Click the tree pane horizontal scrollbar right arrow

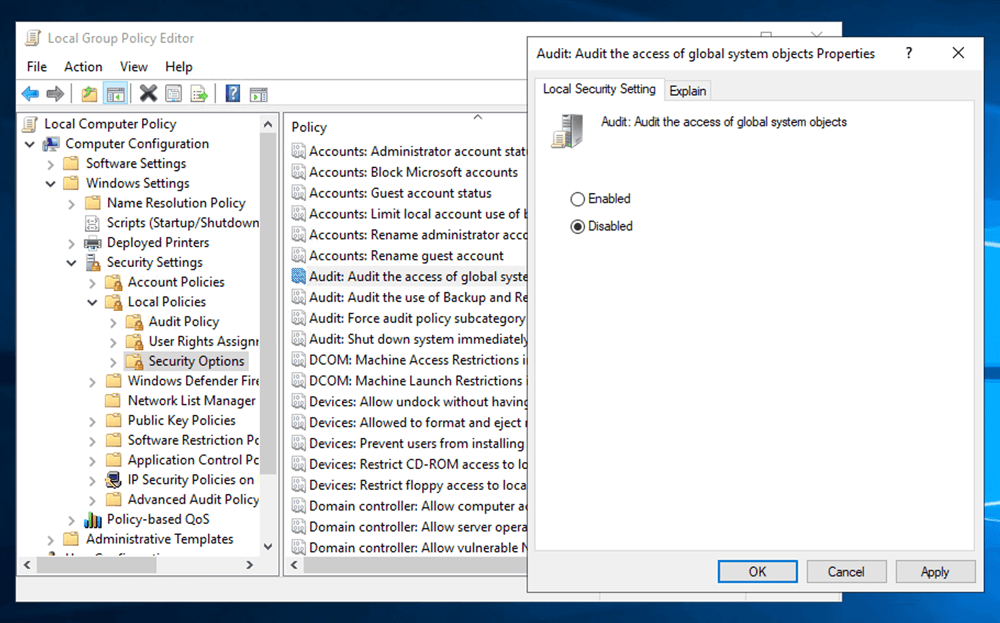coord(249,565)
